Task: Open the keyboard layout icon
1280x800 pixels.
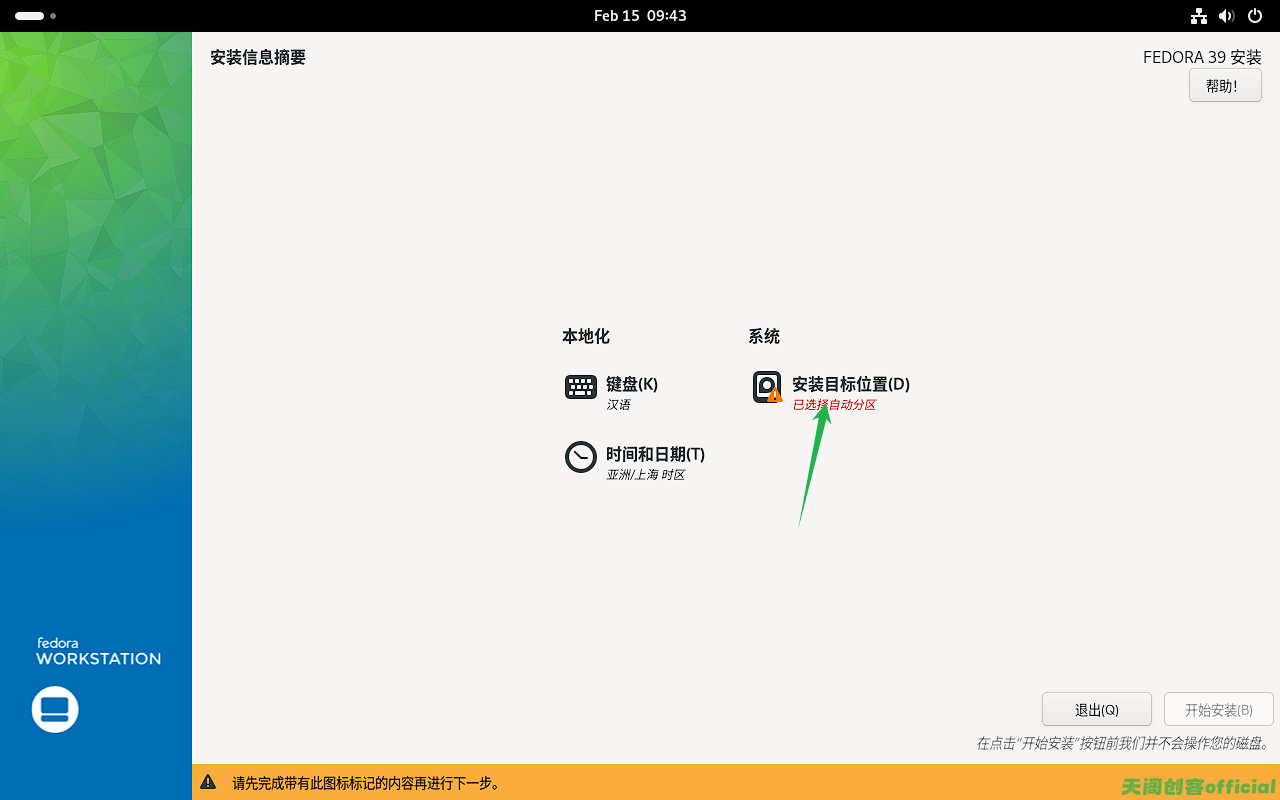Action: coord(581,387)
